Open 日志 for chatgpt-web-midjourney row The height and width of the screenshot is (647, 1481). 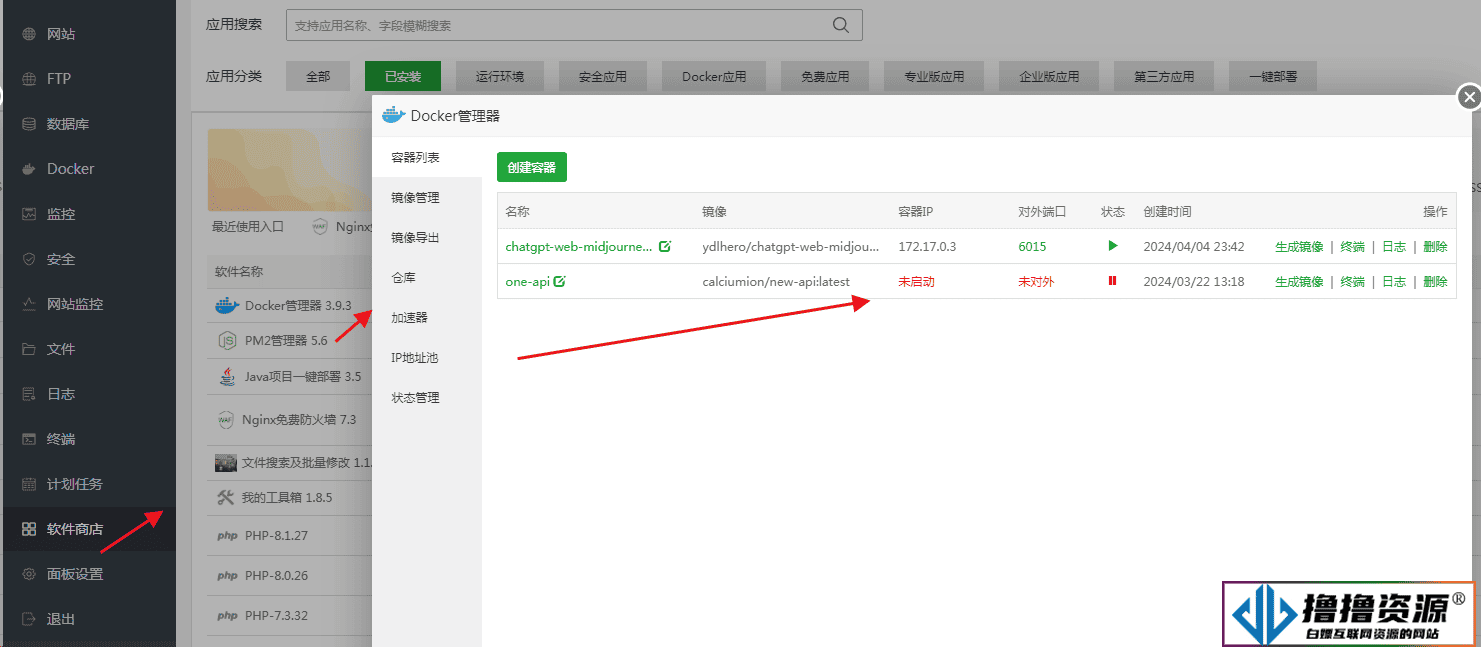[1394, 247]
